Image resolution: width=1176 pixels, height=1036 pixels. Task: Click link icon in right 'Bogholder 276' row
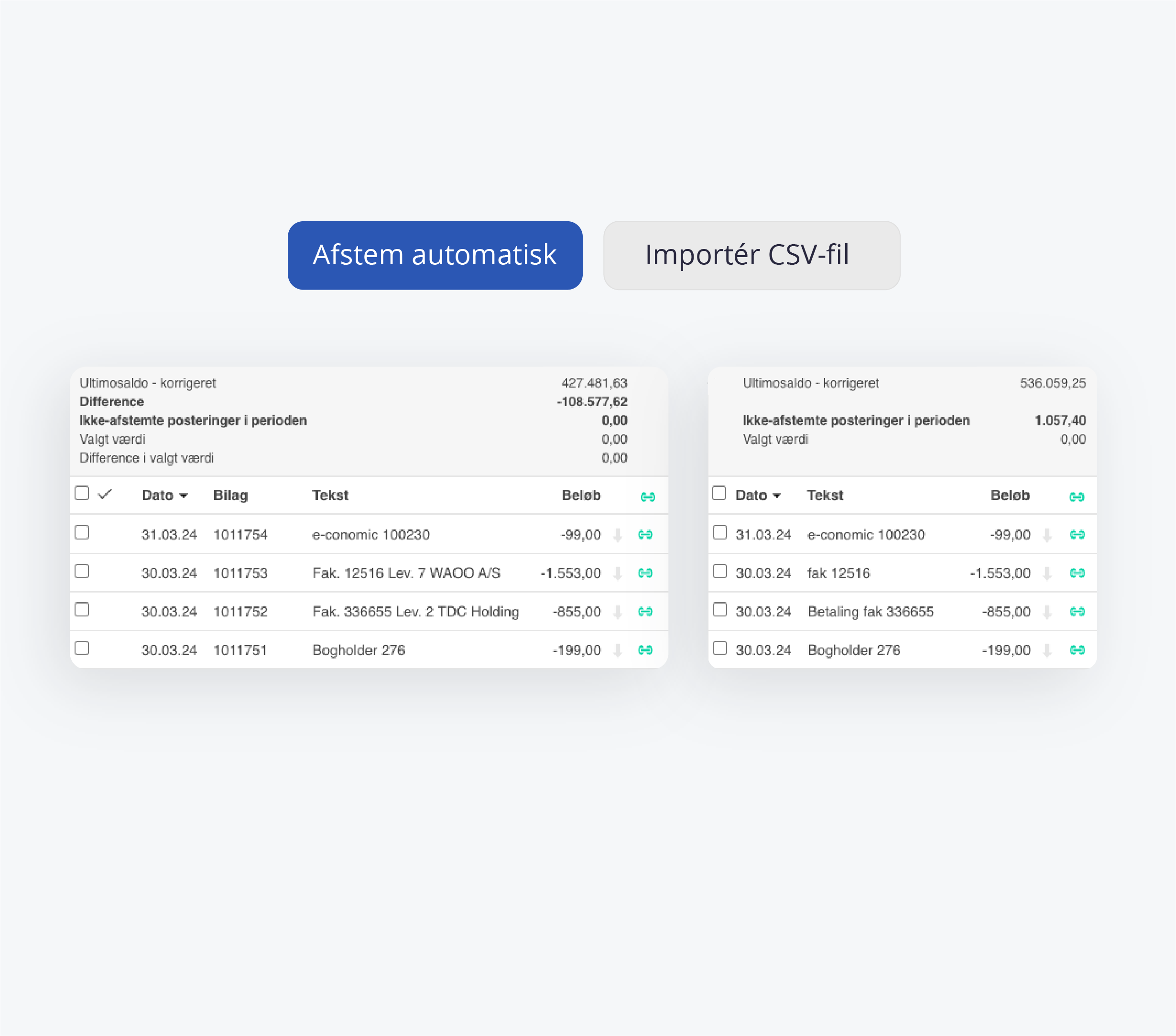click(x=1078, y=650)
